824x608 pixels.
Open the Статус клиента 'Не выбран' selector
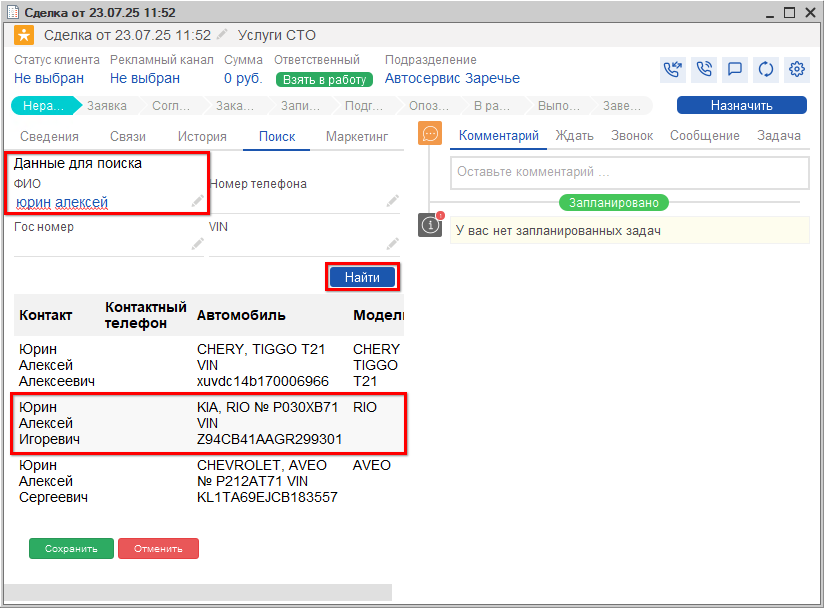pyautogui.click(x=49, y=78)
